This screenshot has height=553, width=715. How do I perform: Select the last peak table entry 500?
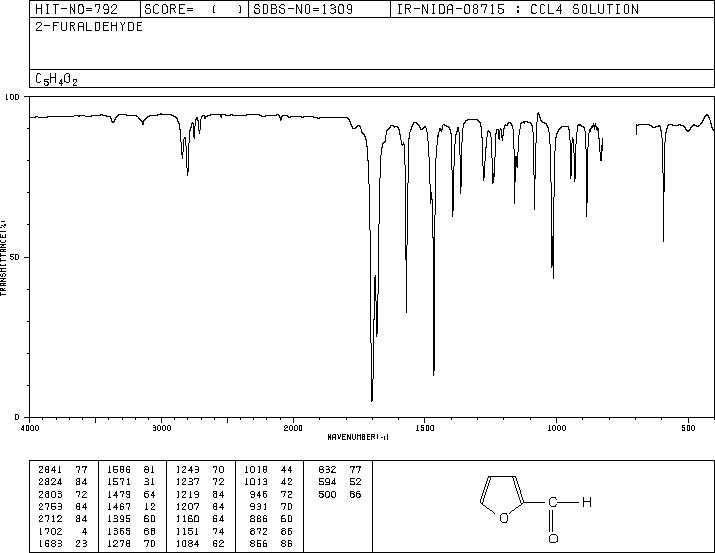[x=327, y=494]
